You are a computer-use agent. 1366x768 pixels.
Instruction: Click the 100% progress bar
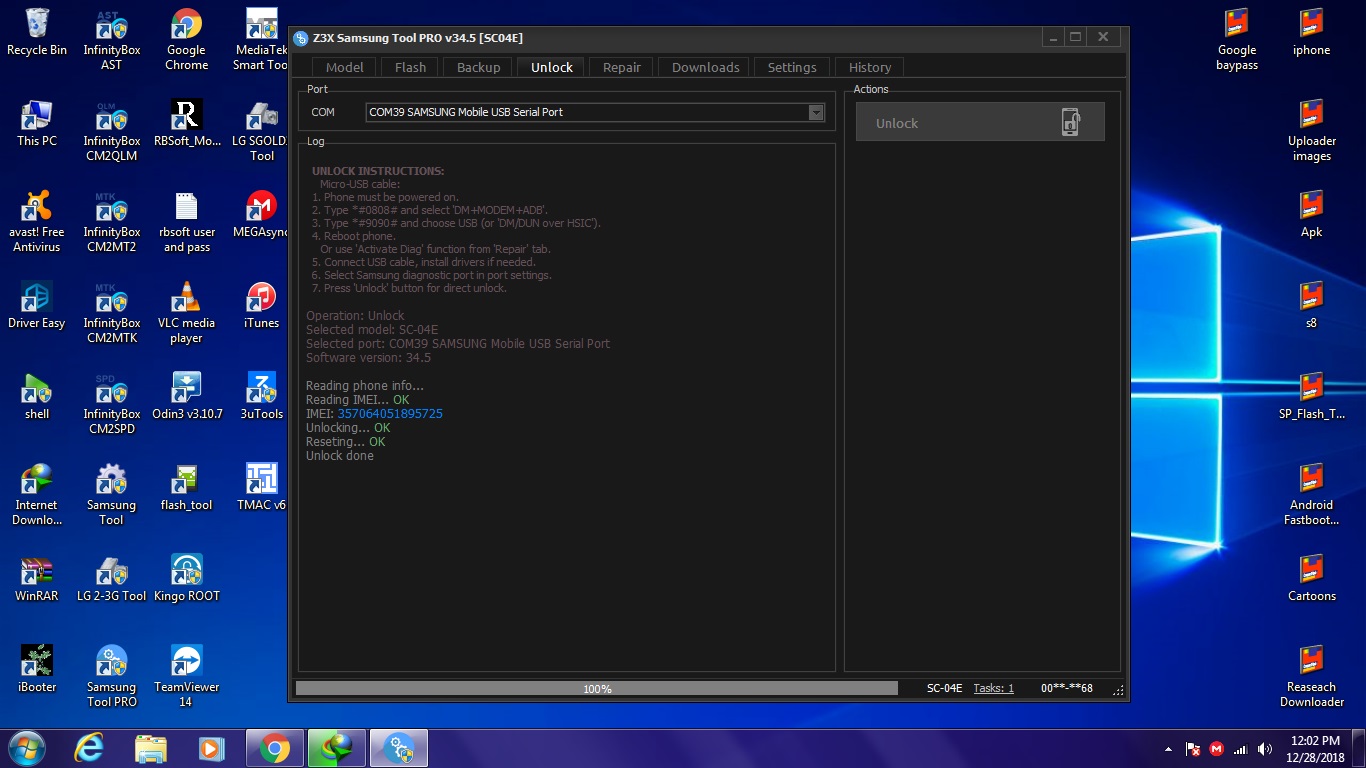click(x=597, y=688)
